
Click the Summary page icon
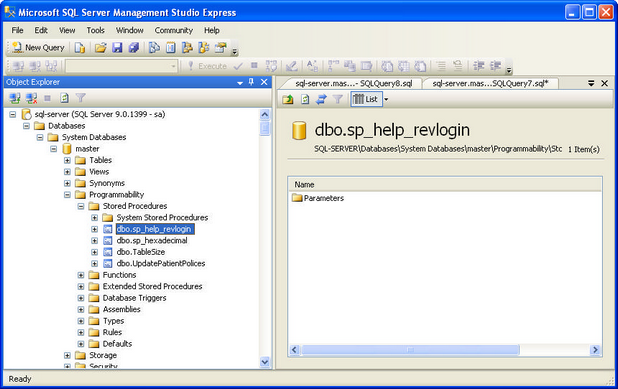[171, 48]
